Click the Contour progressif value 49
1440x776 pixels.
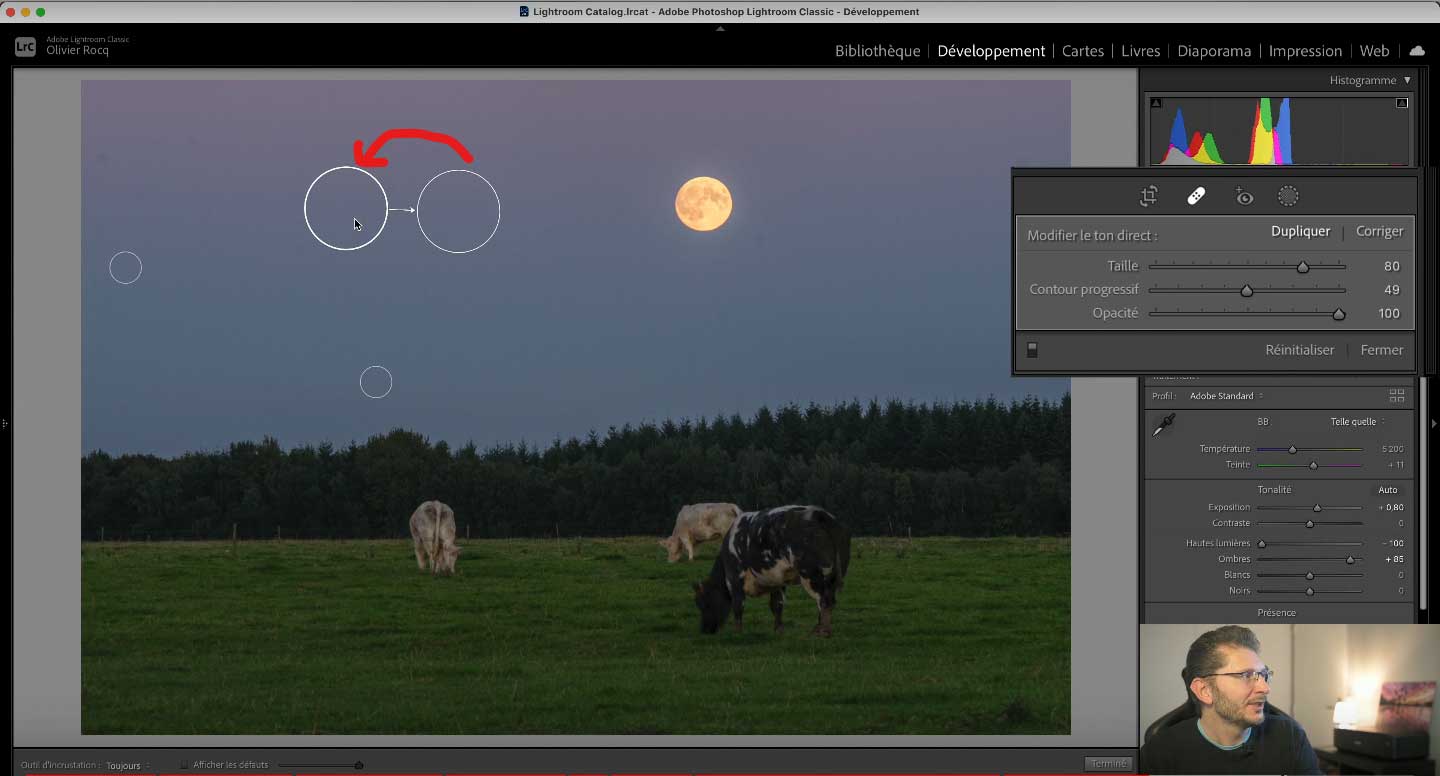pyautogui.click(x=1392, y=290)
